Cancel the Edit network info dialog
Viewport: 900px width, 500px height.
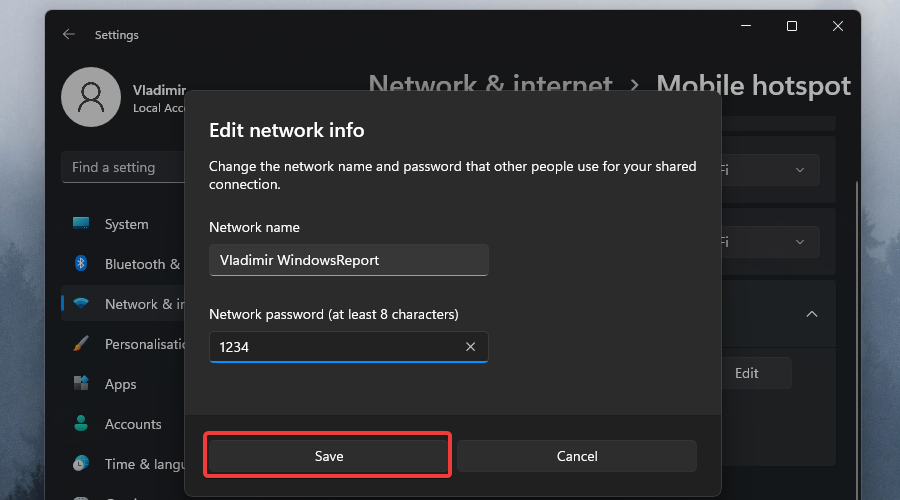pos(577,456)
